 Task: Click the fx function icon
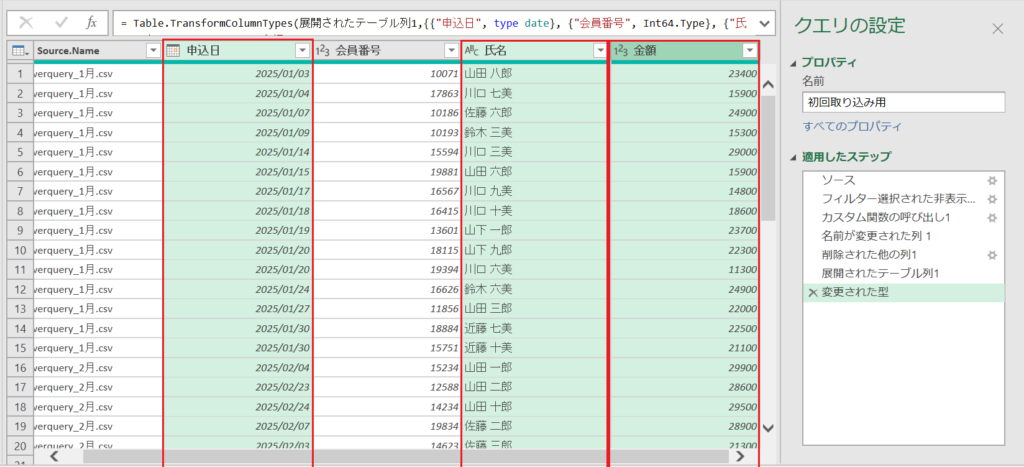[91, 23]
